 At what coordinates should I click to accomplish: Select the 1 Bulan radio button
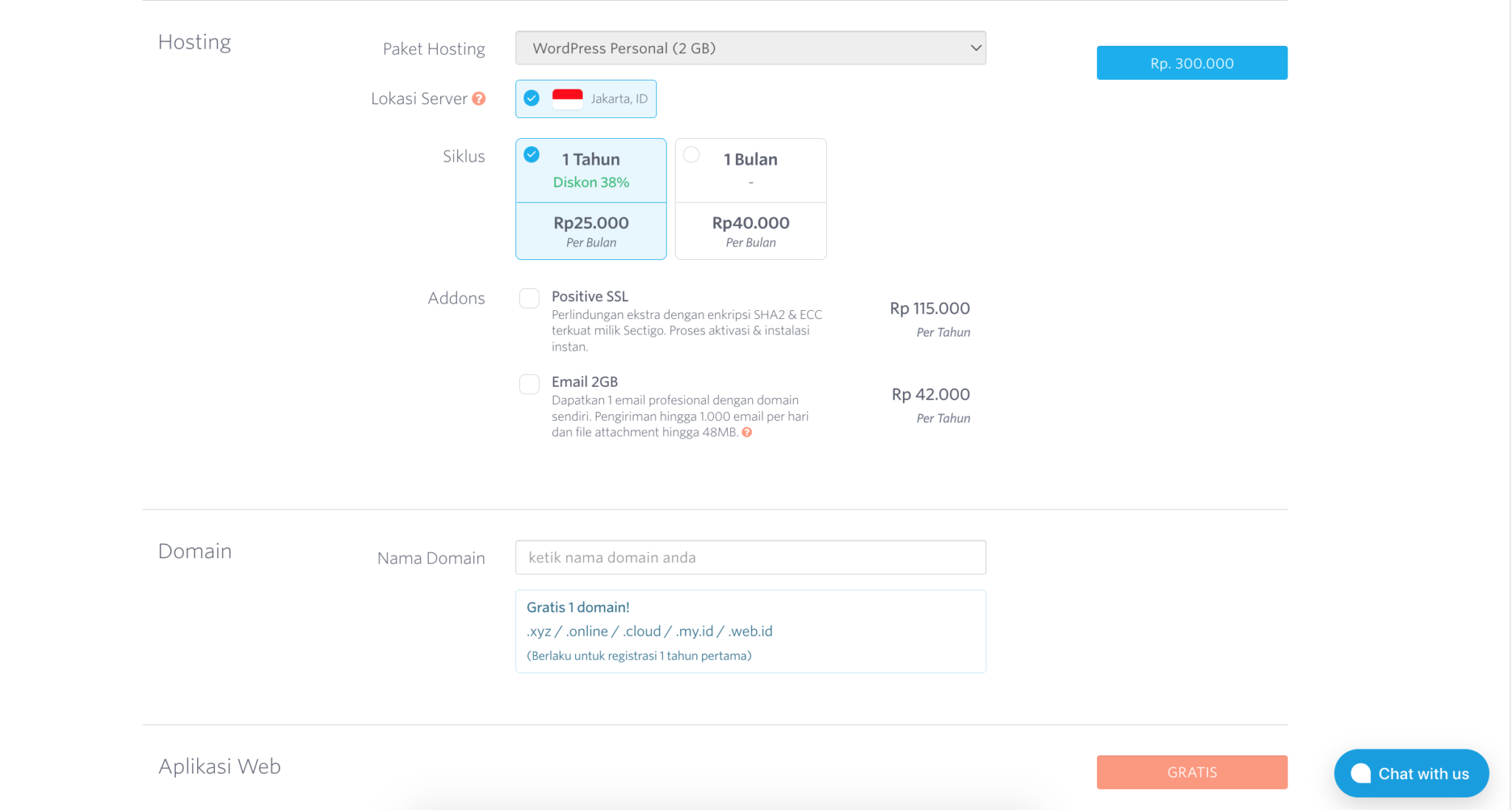[691, 154]
